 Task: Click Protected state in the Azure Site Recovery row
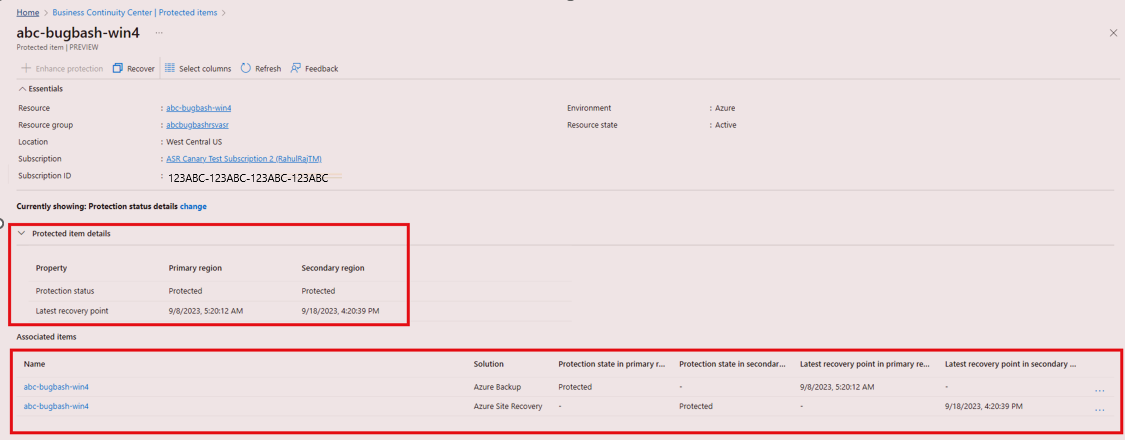coord(695,406)
